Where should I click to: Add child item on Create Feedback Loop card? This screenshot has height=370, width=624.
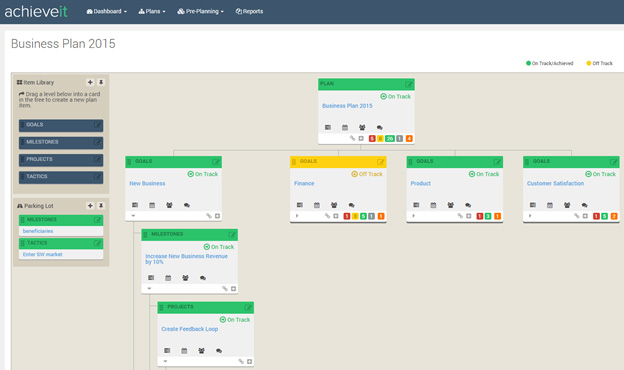point(250,362)
